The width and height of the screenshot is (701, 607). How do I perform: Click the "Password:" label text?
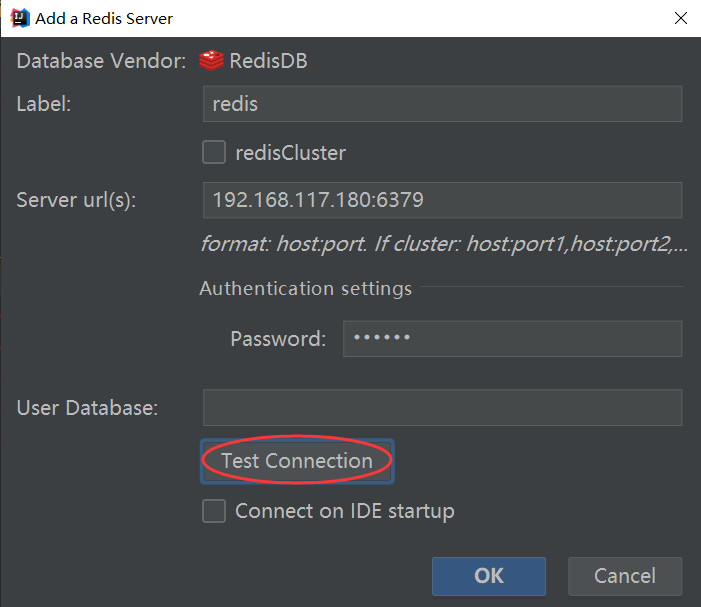(278, 339)
